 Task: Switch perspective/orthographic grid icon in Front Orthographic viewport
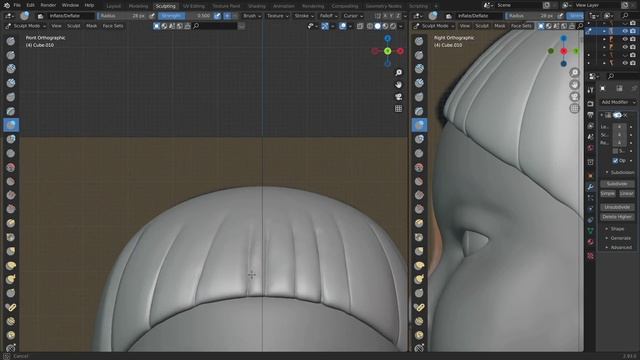point(398,109)
